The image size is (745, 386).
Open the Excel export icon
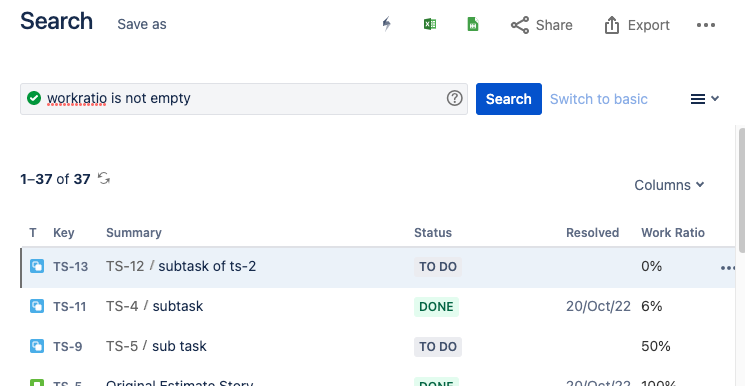tap(430, 24)
